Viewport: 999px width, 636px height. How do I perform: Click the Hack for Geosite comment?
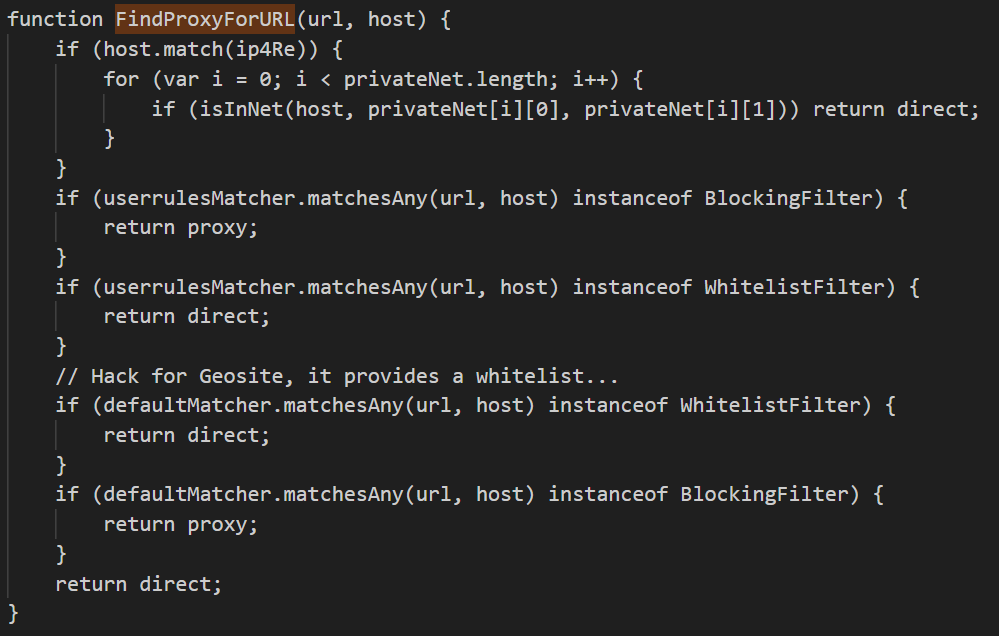(339, 376)
